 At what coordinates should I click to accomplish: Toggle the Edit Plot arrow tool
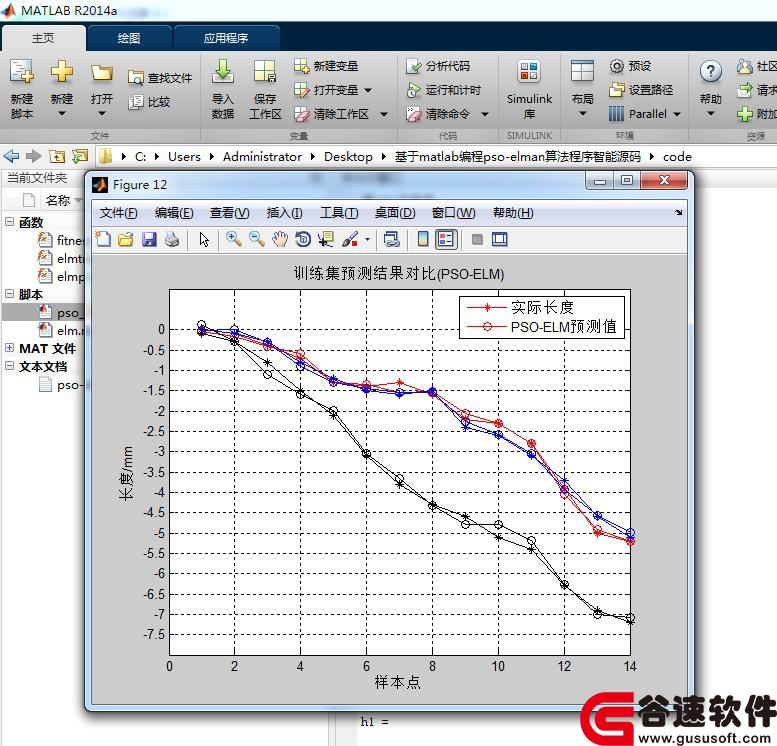pyautogui.click(x=204, y=239)
